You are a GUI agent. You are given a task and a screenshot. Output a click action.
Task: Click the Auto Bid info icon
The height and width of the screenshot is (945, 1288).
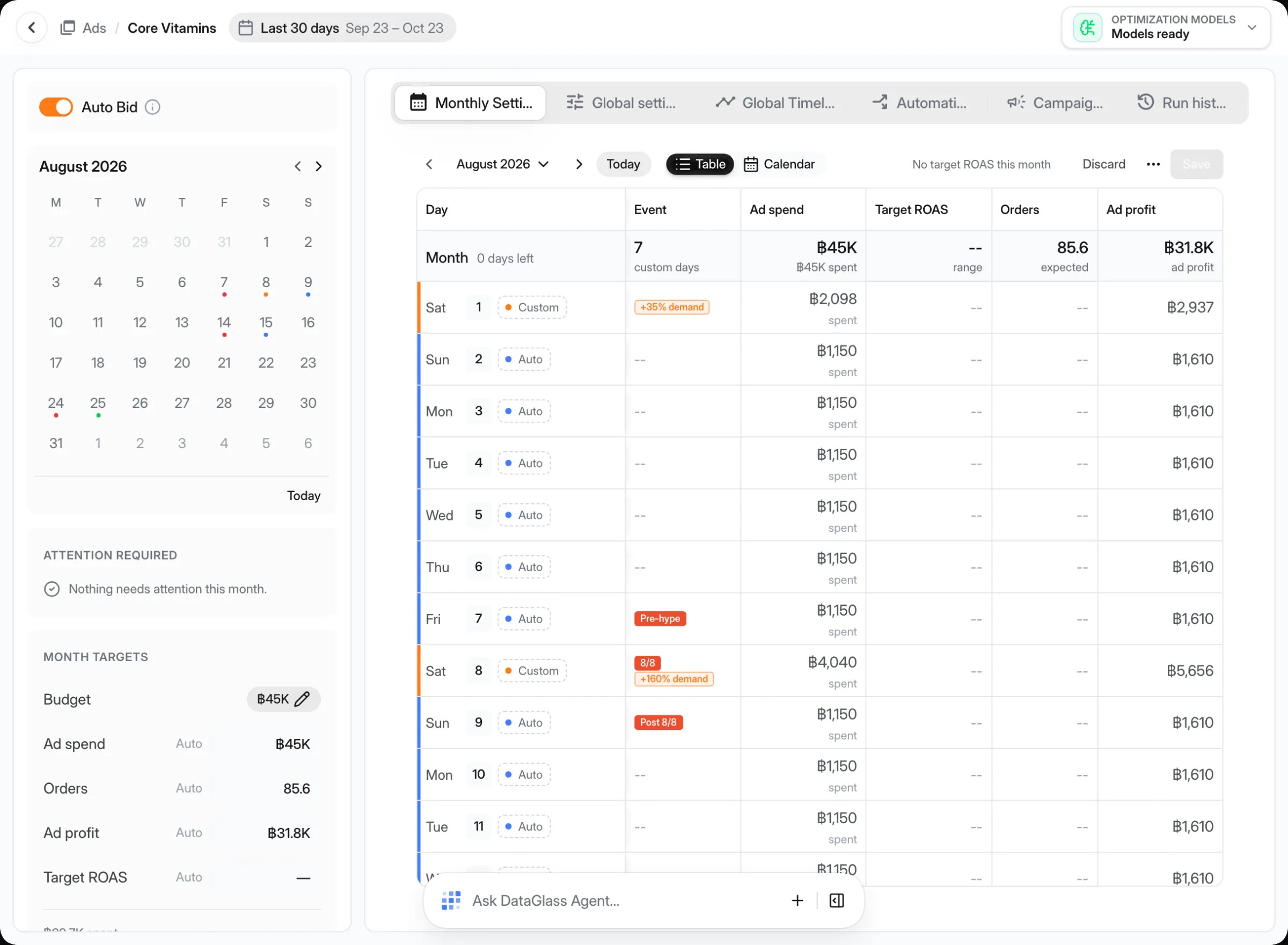tap(153, 107)
